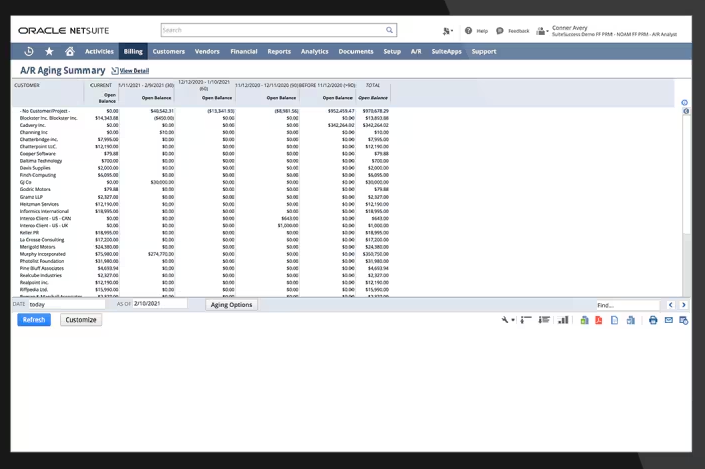Viewport: 705px width, 469px height.
Task: Click the Refresh button
Action: 34,320
